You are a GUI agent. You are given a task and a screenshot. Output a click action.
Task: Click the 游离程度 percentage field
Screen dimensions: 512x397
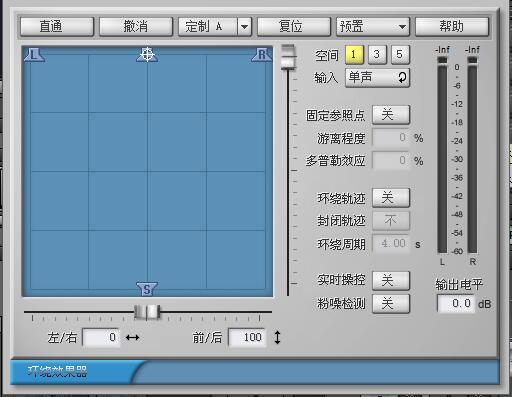click(x=391, y=138)
